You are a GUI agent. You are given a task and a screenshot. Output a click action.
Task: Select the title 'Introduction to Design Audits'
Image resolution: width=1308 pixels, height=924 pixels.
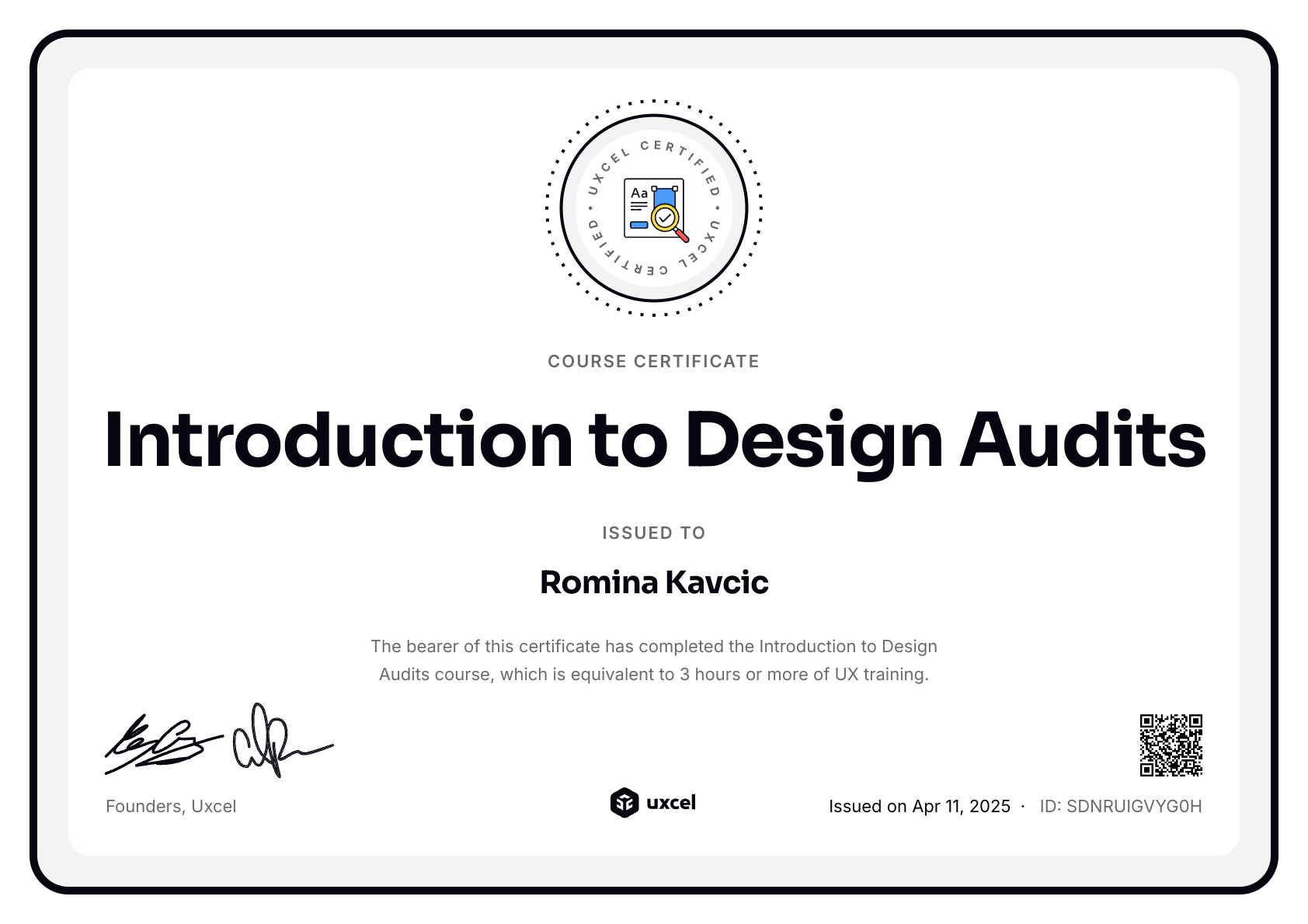[654, 440]
